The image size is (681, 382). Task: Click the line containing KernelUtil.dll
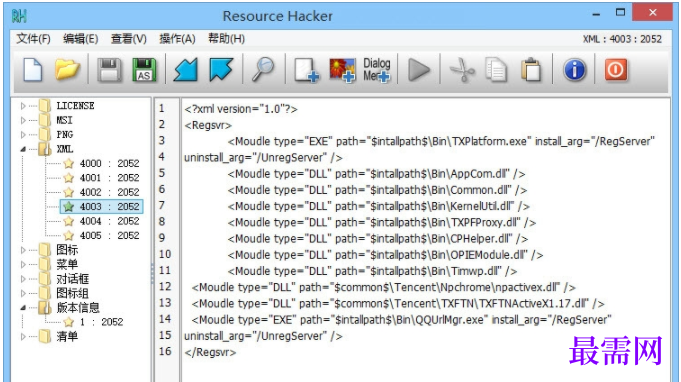tap(378, 207)
